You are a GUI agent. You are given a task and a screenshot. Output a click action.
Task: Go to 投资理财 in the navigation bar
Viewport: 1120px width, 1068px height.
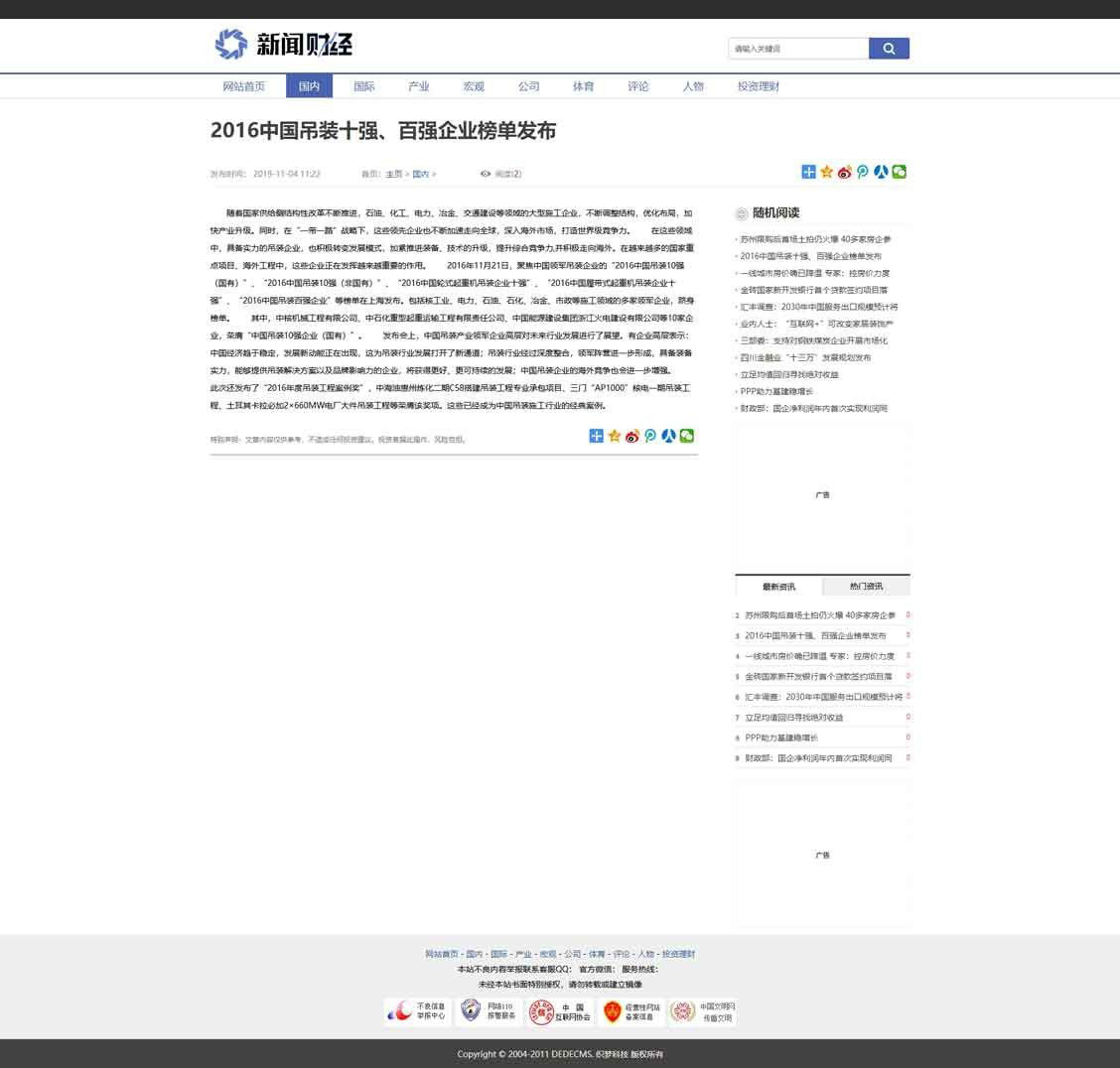click(759, 86)
